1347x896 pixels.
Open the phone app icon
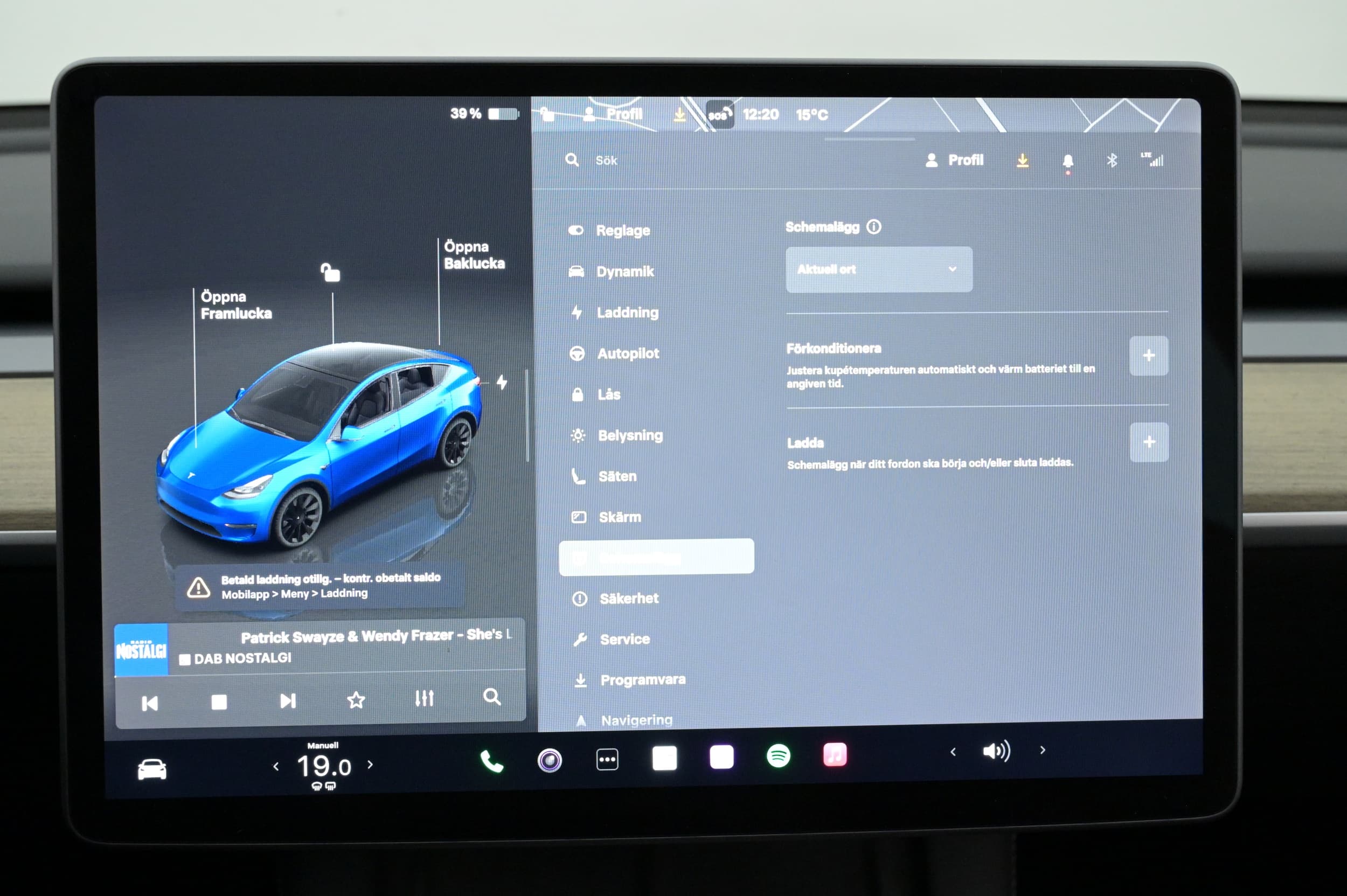point(491,761)
